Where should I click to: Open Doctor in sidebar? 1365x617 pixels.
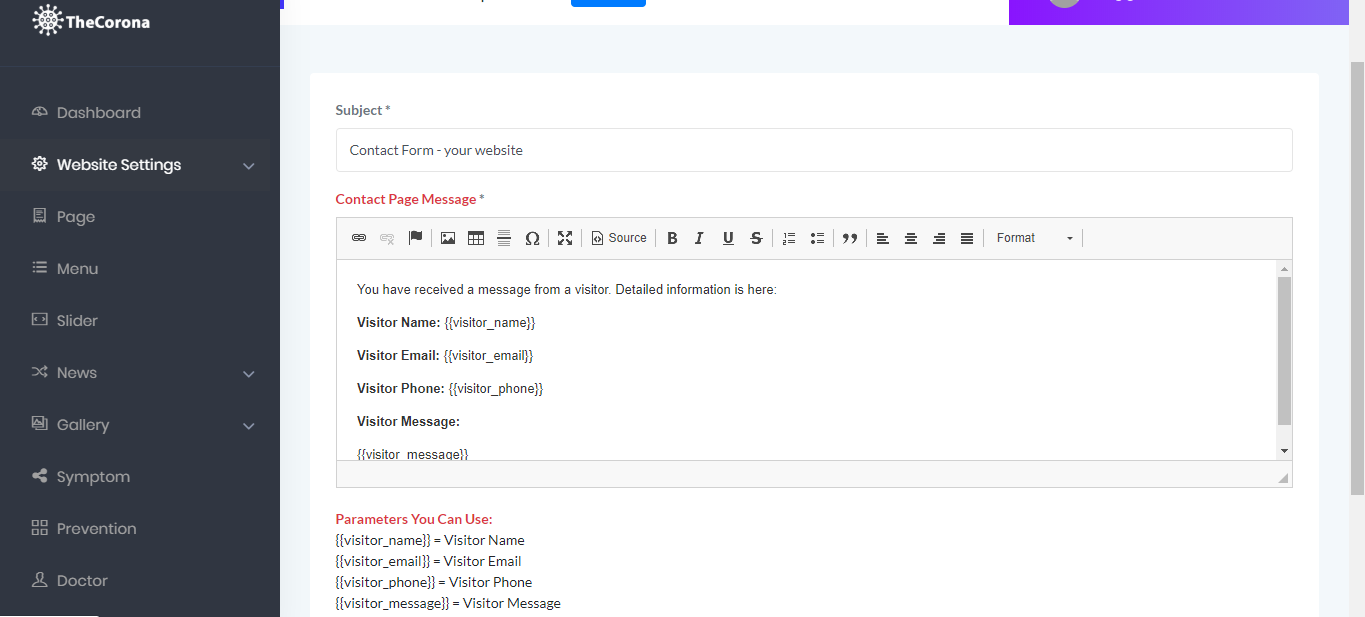82,581
